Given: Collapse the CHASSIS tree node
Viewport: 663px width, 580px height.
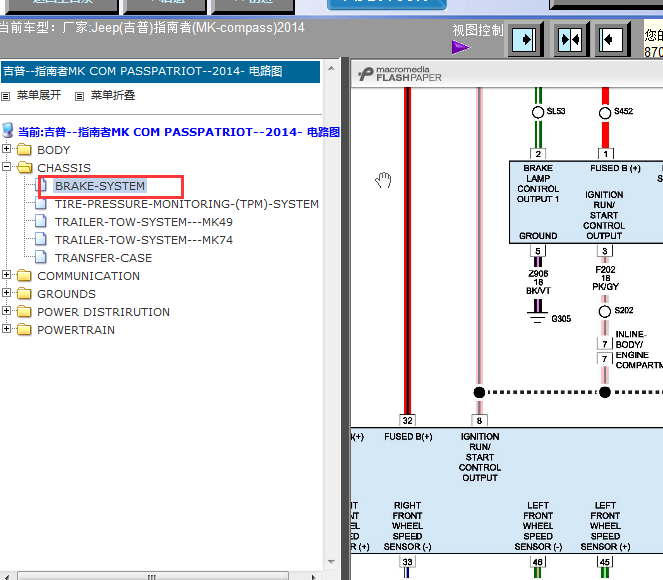Looking at the screenshot, I should tap(6, 167).
